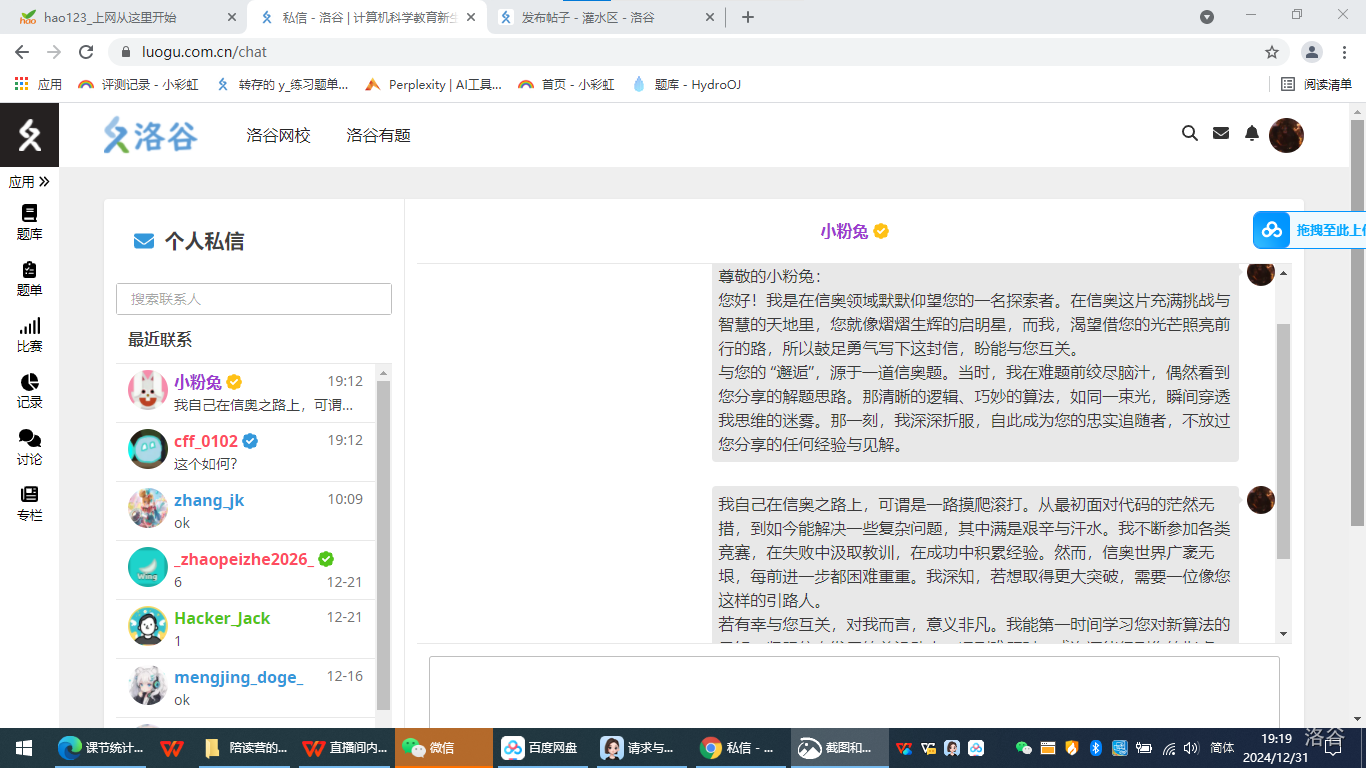
Task: Expand the 应用 sidebar chevron
Action: 43,182
